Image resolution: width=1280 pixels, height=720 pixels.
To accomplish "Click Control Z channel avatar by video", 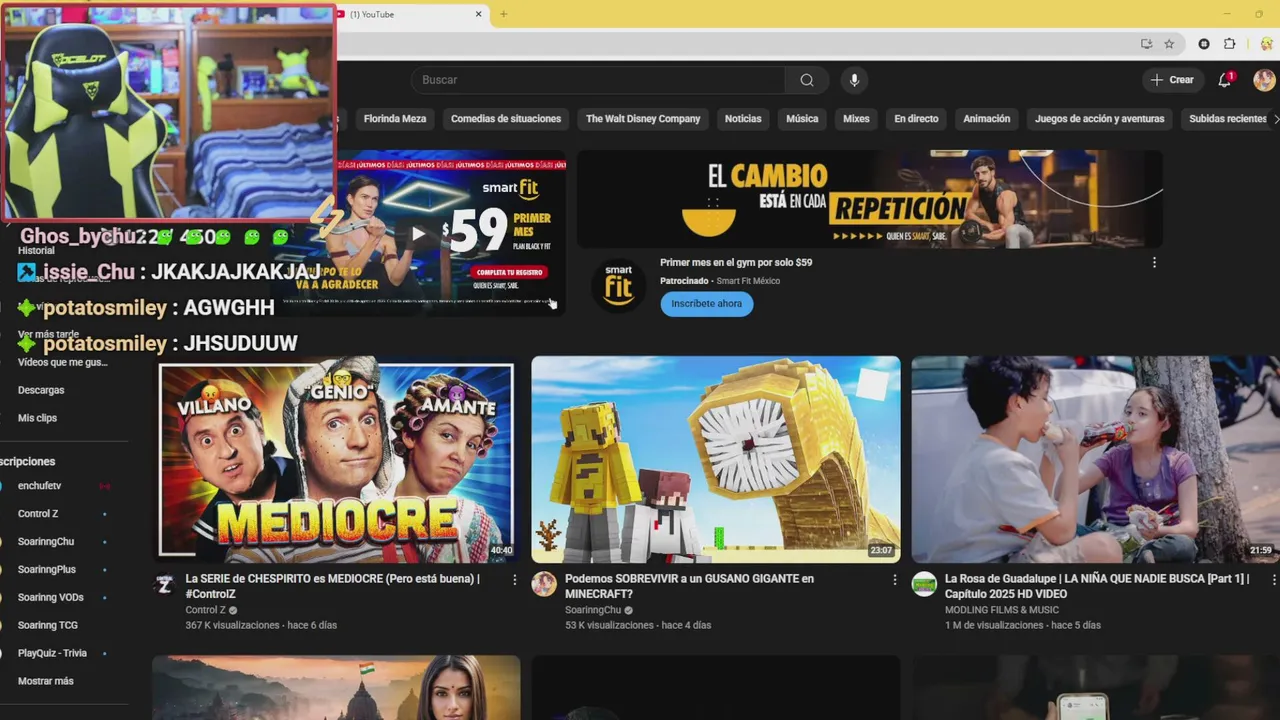I will pos(165,584).
